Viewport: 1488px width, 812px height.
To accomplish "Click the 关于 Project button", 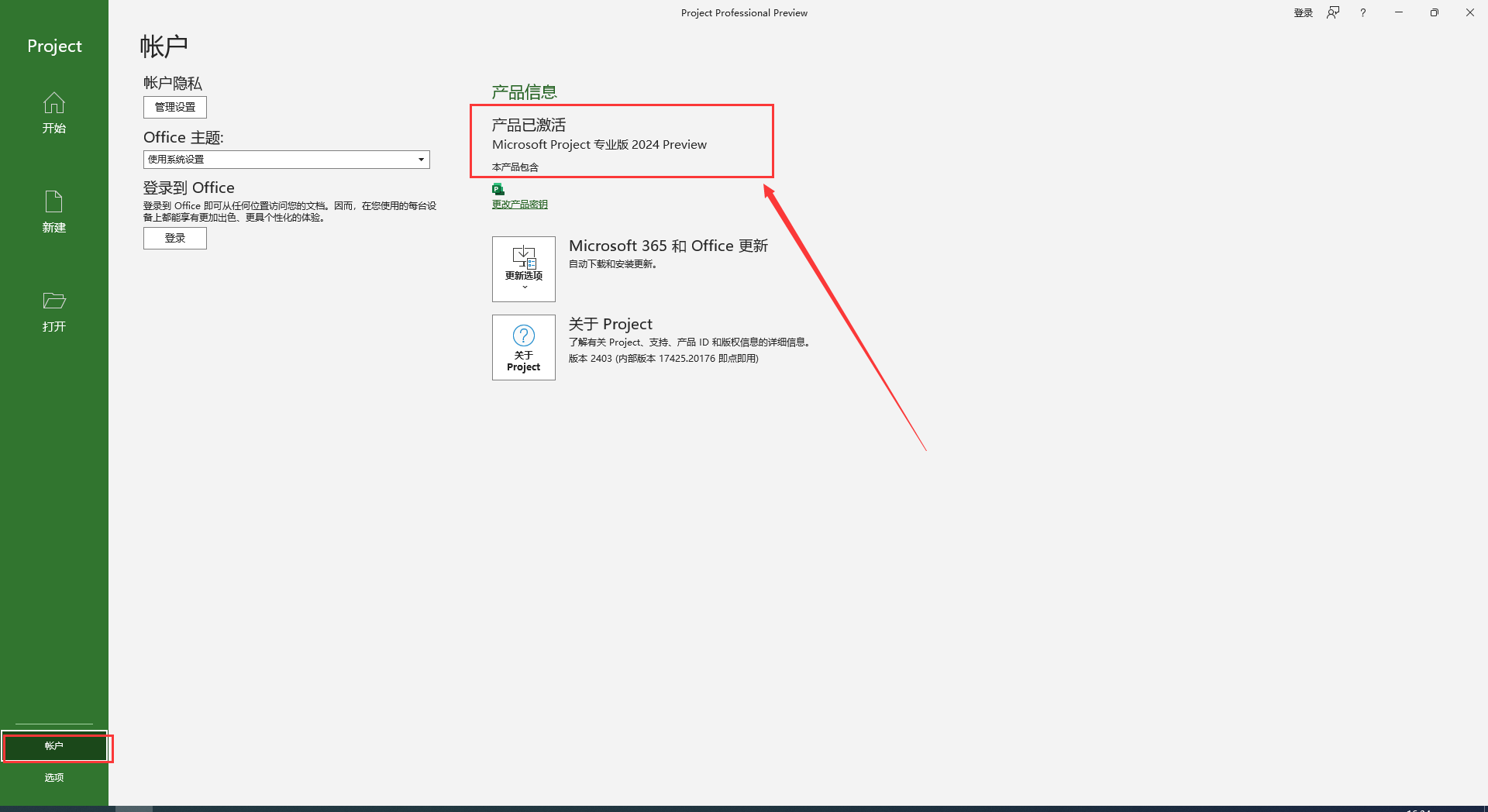I will tap(523, 347).
